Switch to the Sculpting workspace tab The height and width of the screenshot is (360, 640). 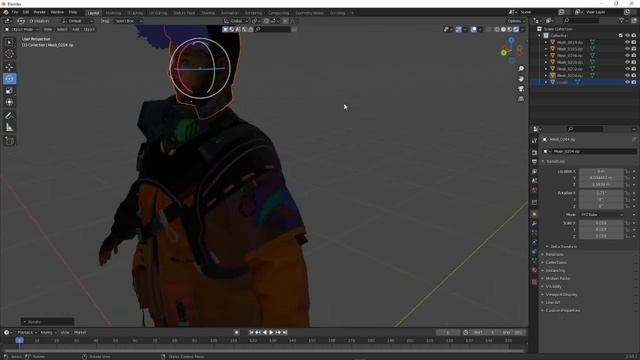tap(135, 13)
